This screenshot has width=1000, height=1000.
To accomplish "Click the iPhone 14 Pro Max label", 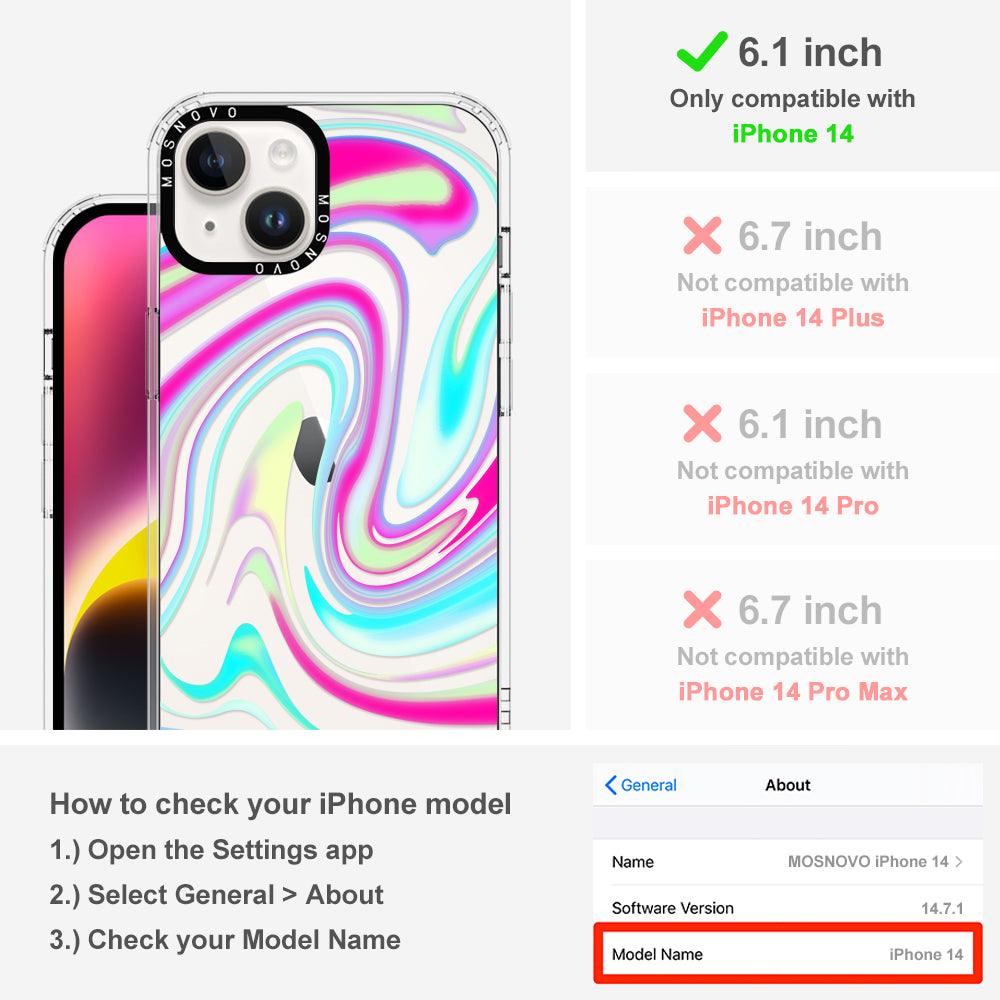I will [793, 692].
